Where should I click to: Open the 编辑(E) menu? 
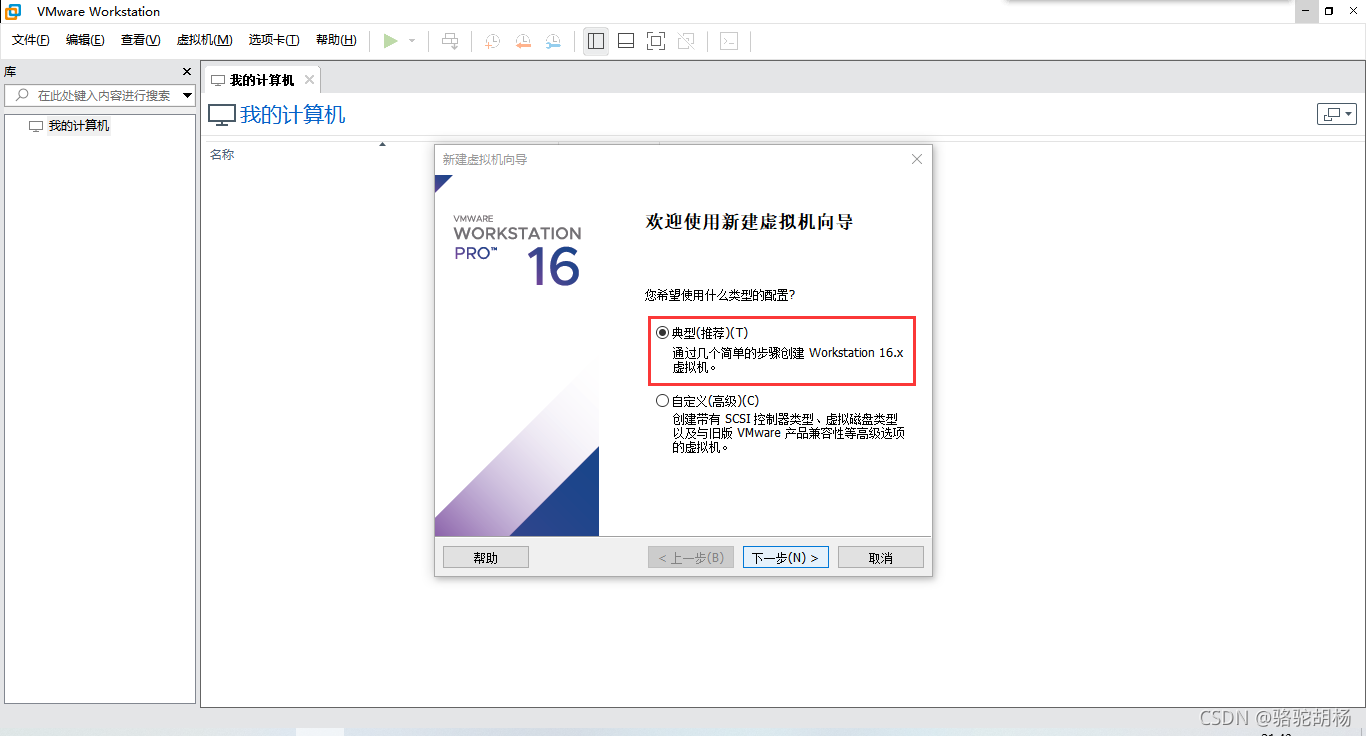click(x=85, y=40)
